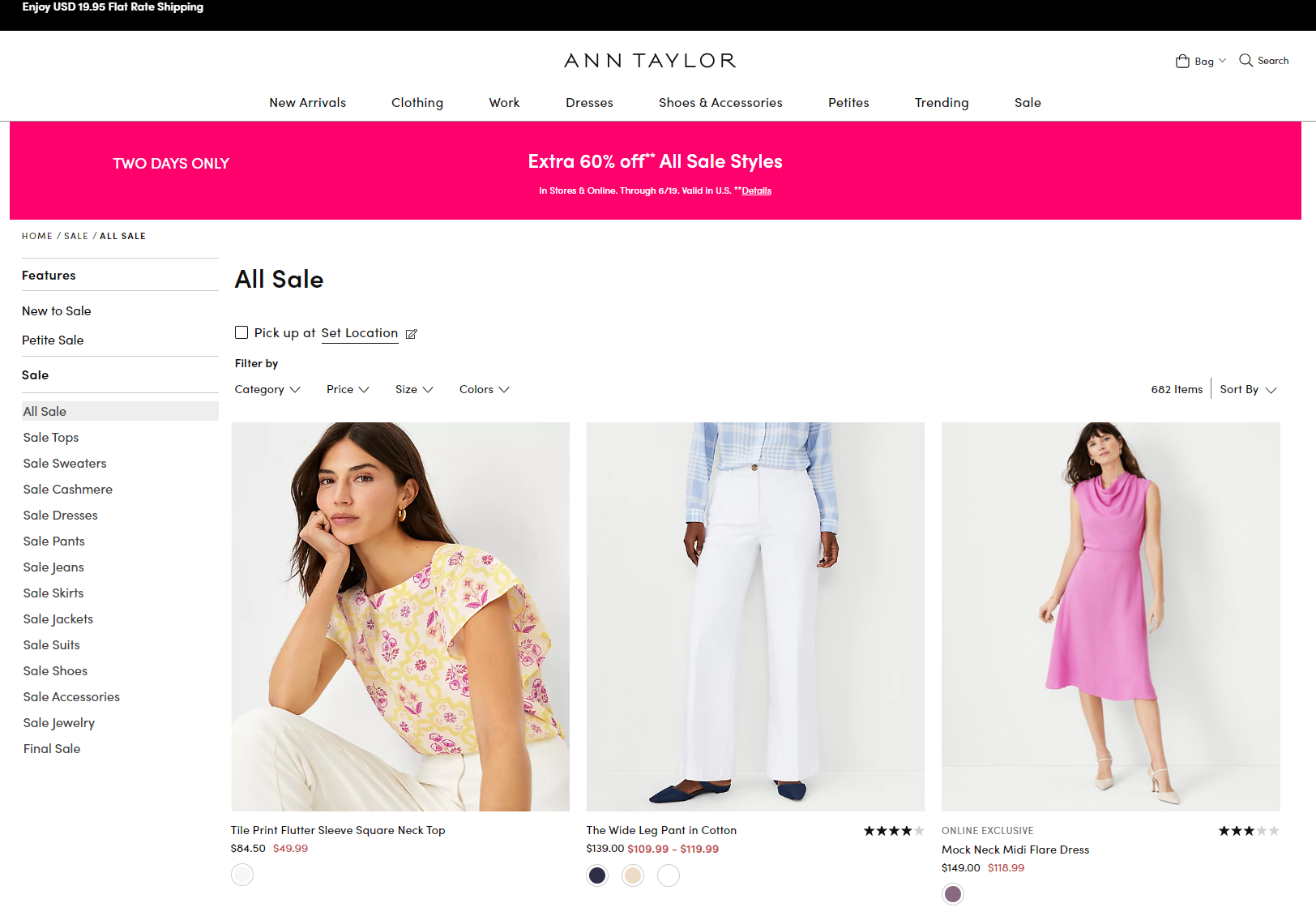Open the Dresses menu
This screenshot has width=1316, height=916.
pos(589,103)
